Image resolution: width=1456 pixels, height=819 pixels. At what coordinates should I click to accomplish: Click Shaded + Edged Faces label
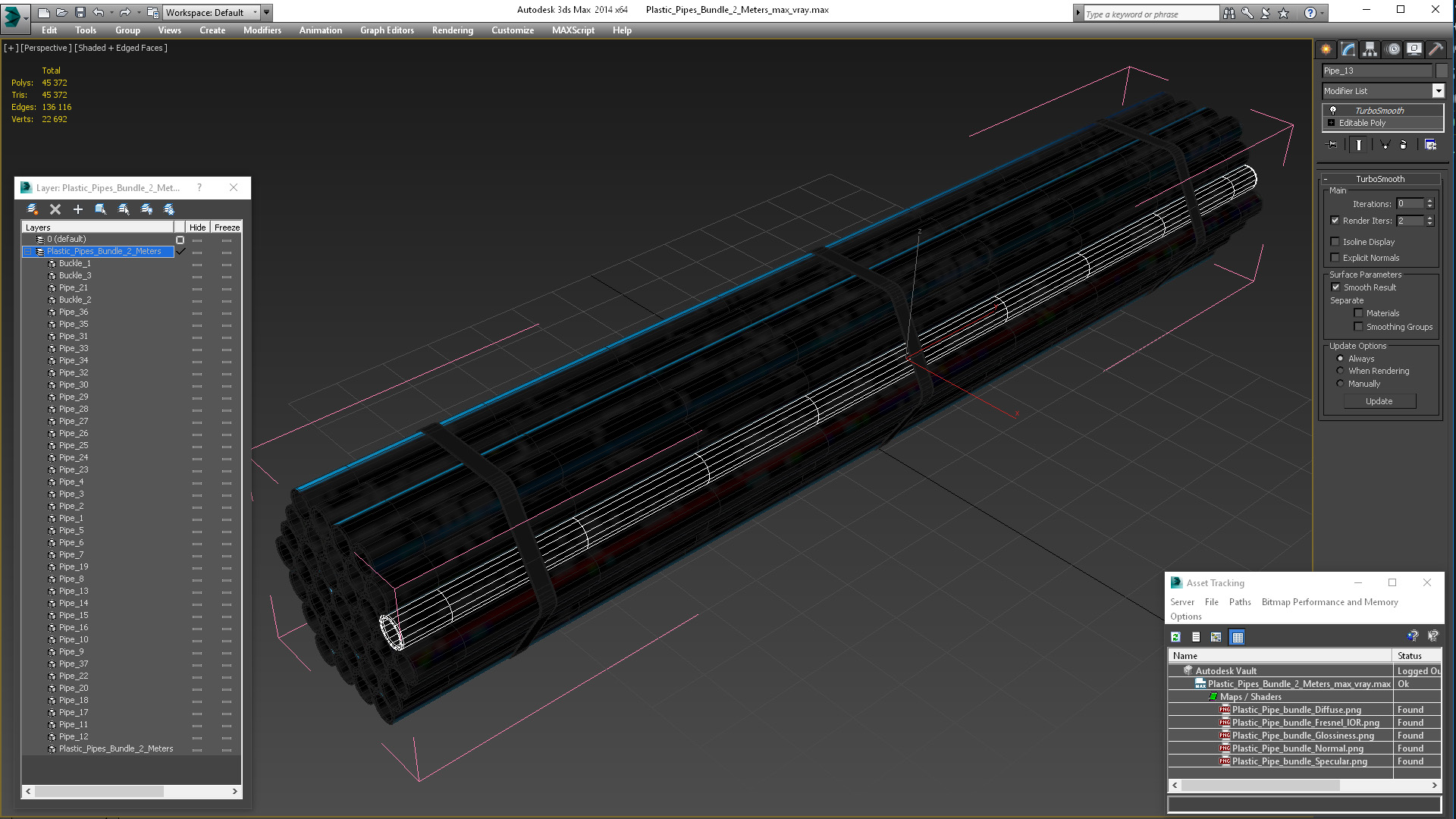tap(121, 48)
